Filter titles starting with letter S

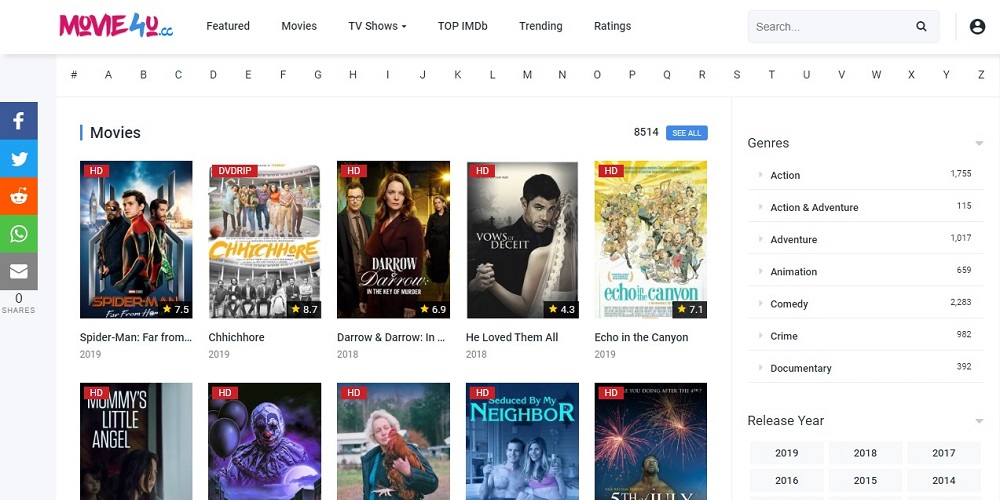tap(737, 75)
